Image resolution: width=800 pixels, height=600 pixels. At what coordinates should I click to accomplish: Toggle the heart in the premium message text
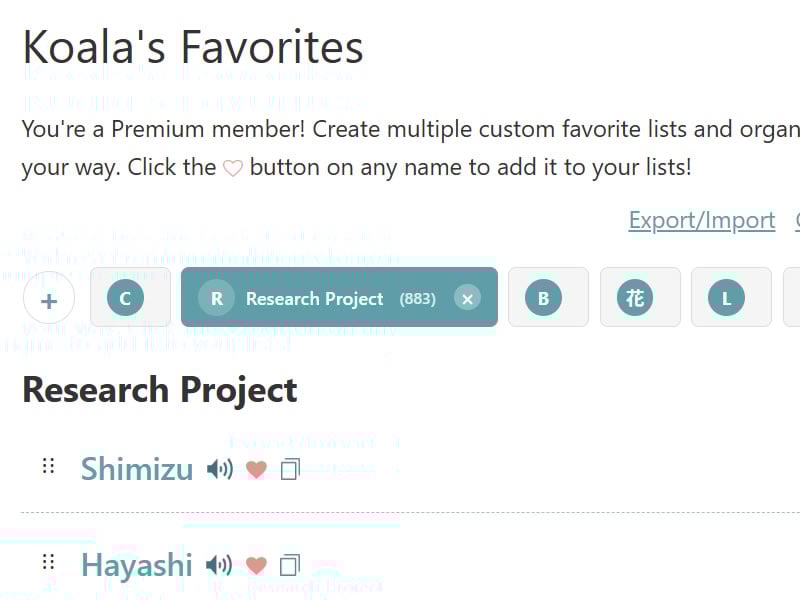tap(232, 167)
